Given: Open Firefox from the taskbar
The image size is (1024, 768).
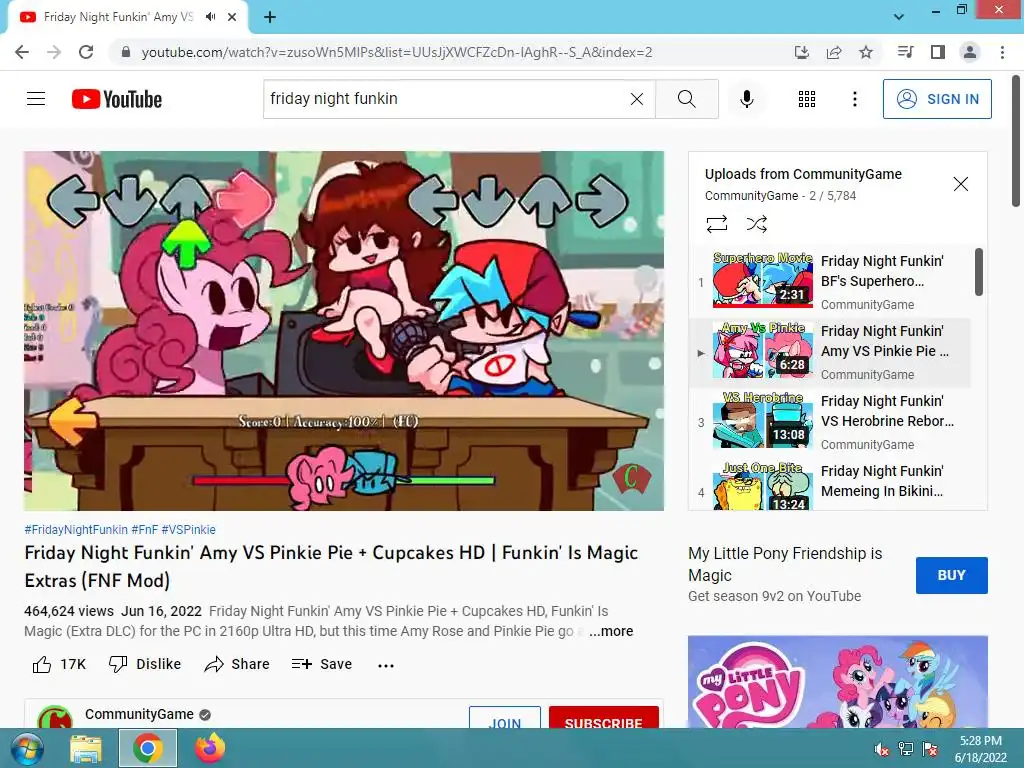Looking at the screenshot, I should (x=210, y=748).
